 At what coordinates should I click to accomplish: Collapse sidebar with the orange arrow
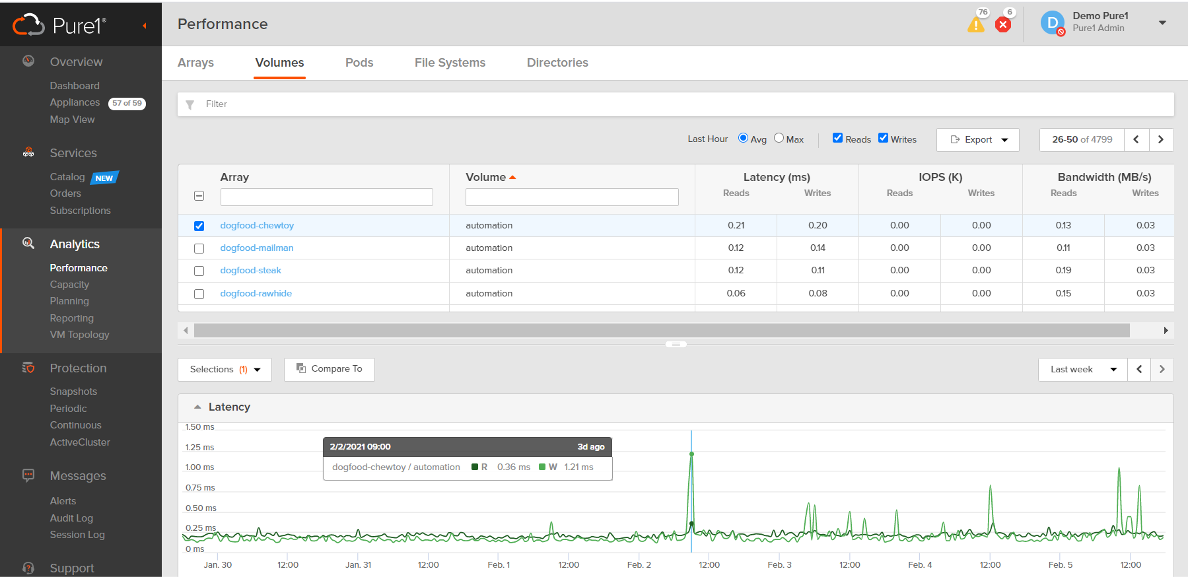144,26
